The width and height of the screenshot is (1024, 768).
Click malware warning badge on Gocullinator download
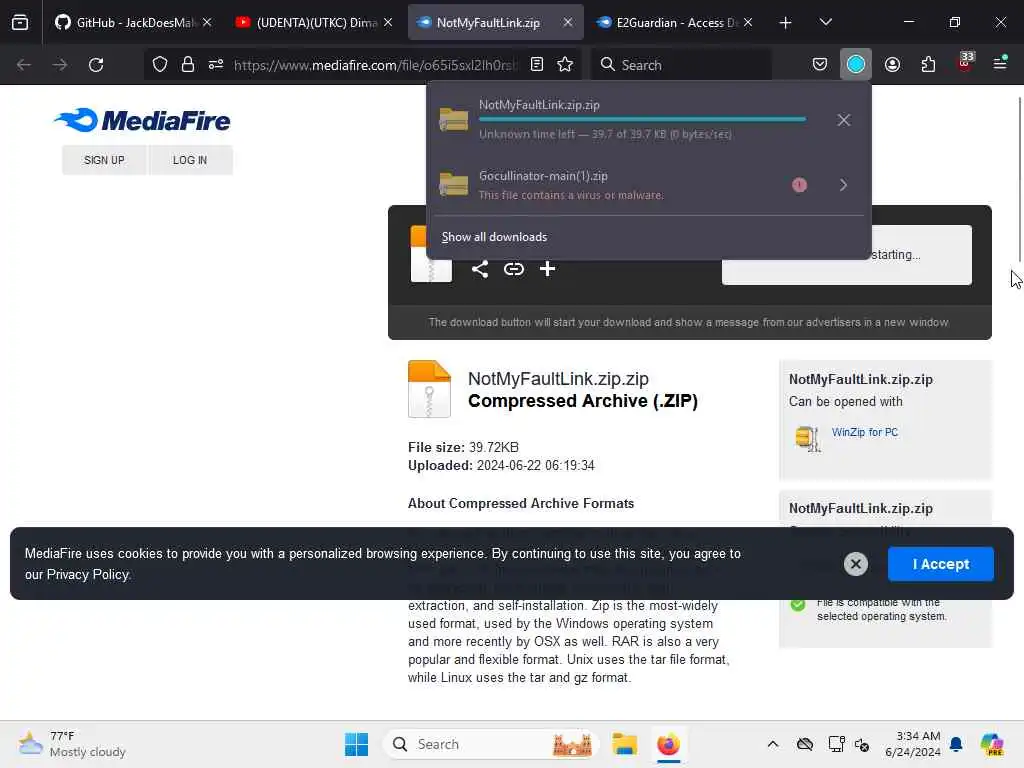coord(799,185)
